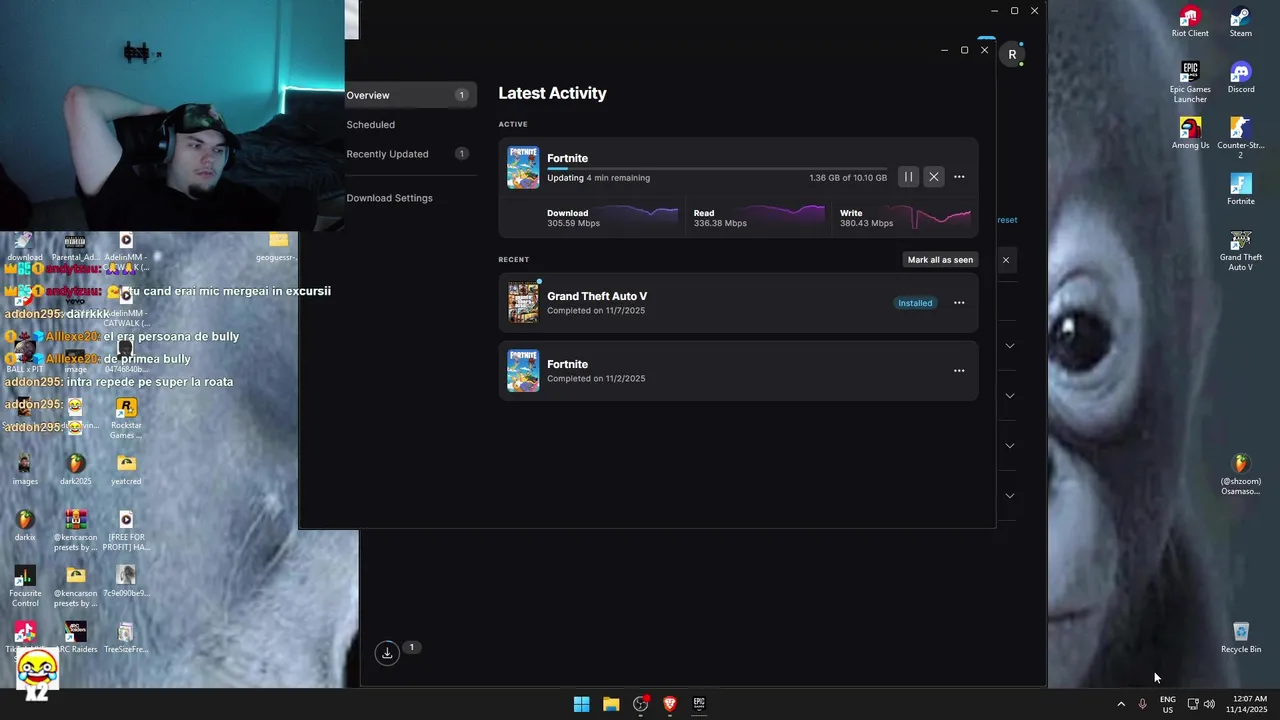Click the downloads arrow icon at bottom left
The height and width of the screenshot is (720, 1280).
coord(387,653)
